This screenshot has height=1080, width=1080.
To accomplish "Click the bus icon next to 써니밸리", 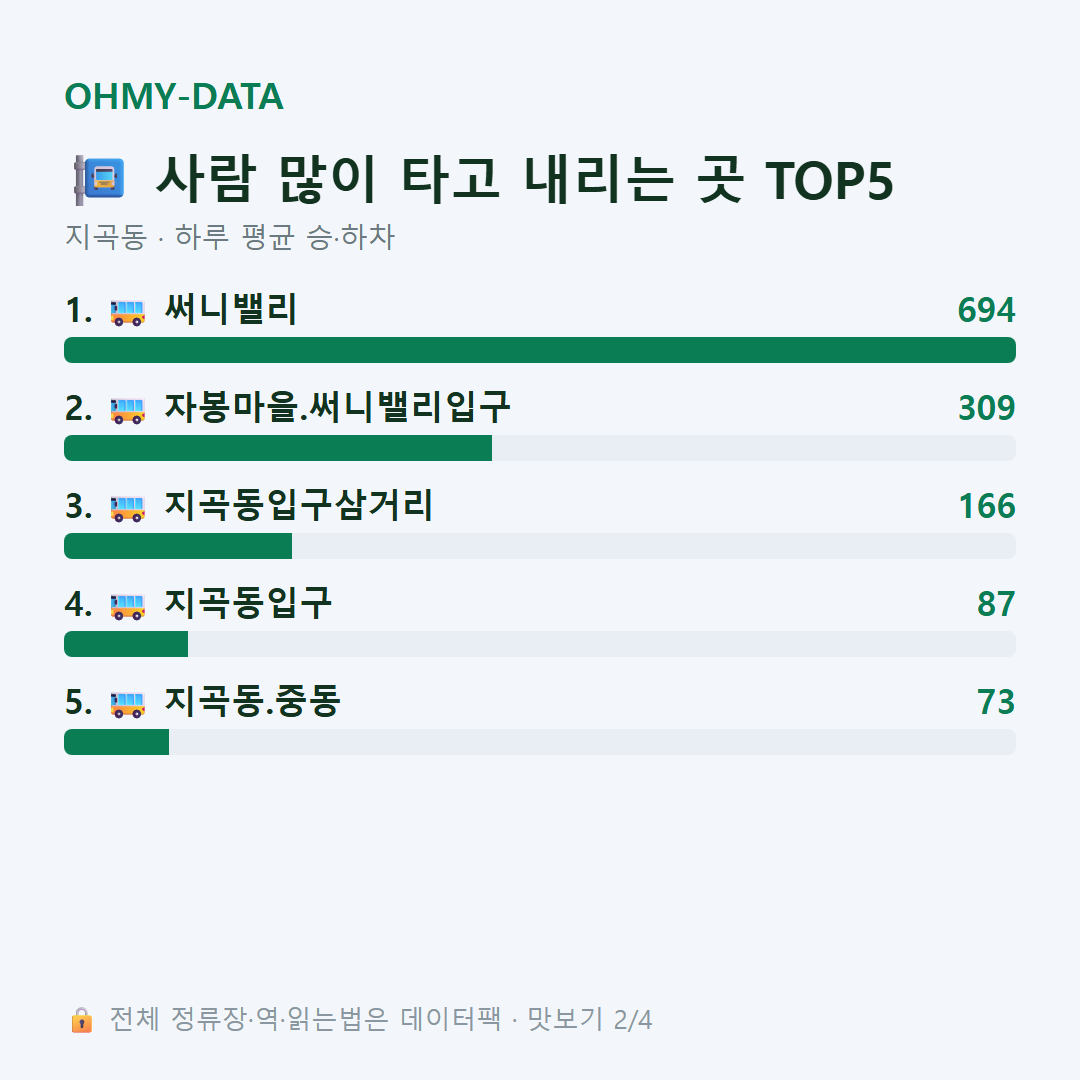I will (127, 311).
